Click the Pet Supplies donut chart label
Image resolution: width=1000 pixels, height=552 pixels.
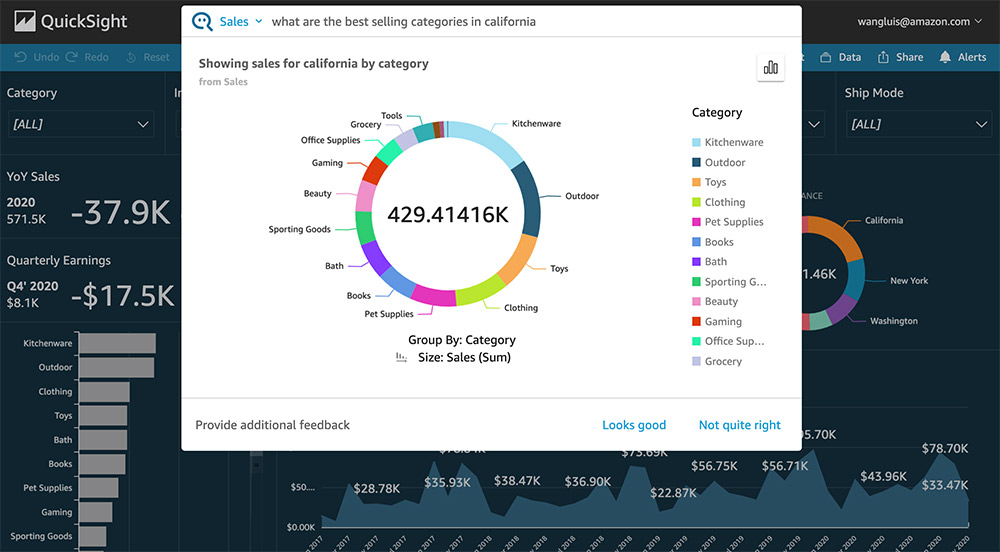[x=389, y=314]
